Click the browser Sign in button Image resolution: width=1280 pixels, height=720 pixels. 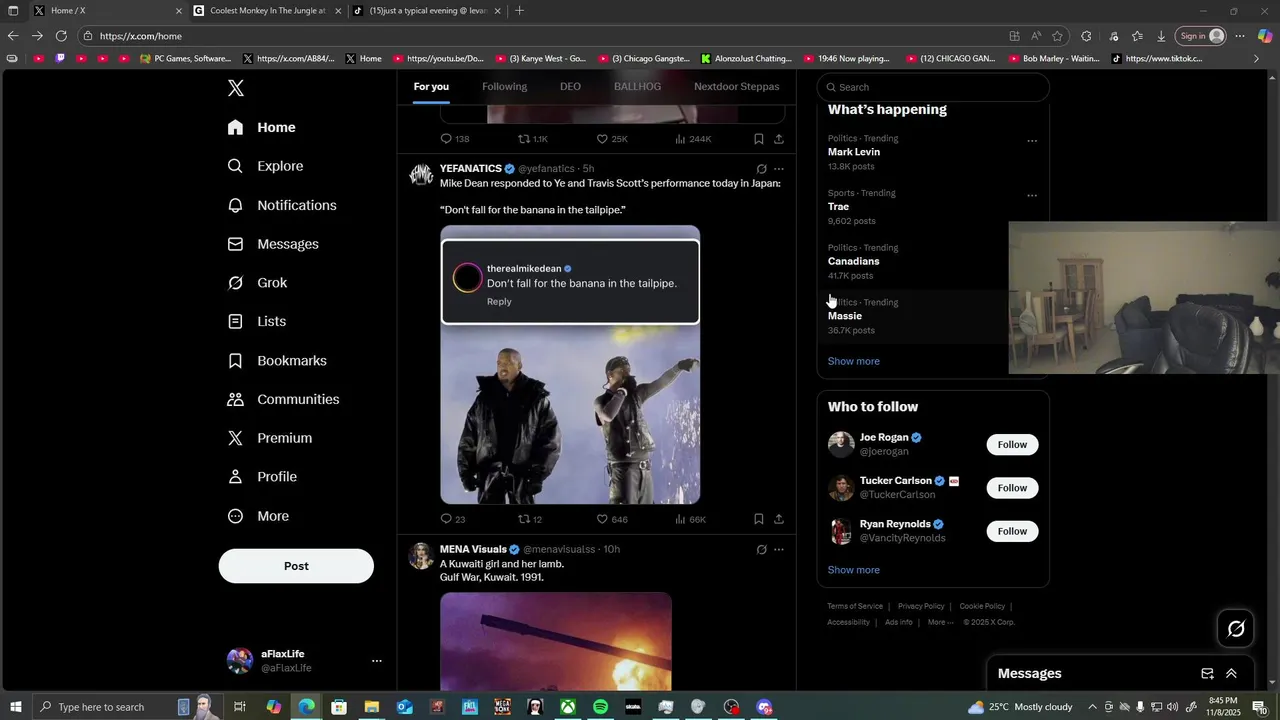coord(1201,36)
